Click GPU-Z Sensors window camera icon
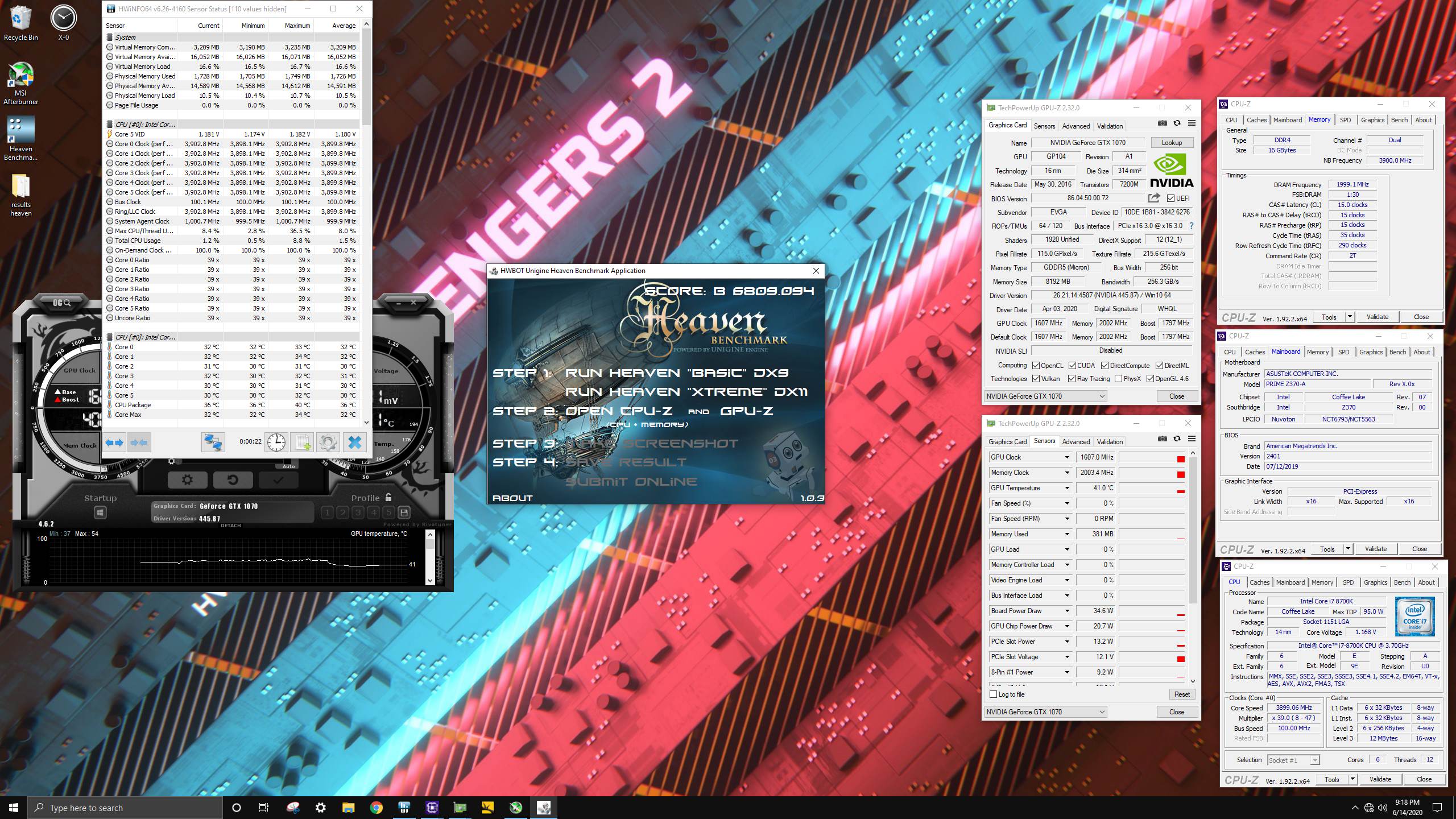The height and width of the screenshot is (819, 1456). coord(1163,439)
